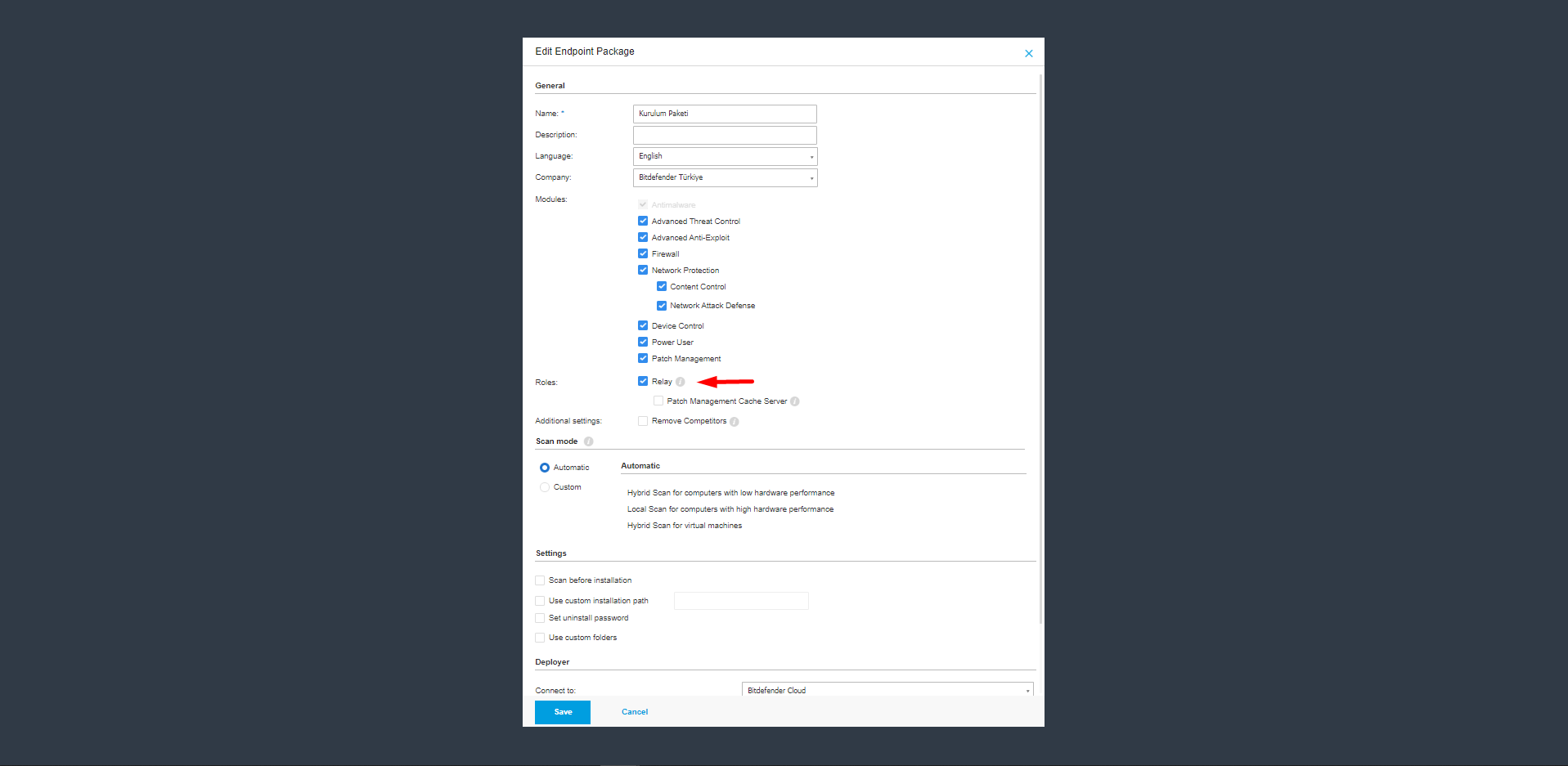
Task: Uncheck the Firewall module checkbox
Action: click(x=643, y=254)
